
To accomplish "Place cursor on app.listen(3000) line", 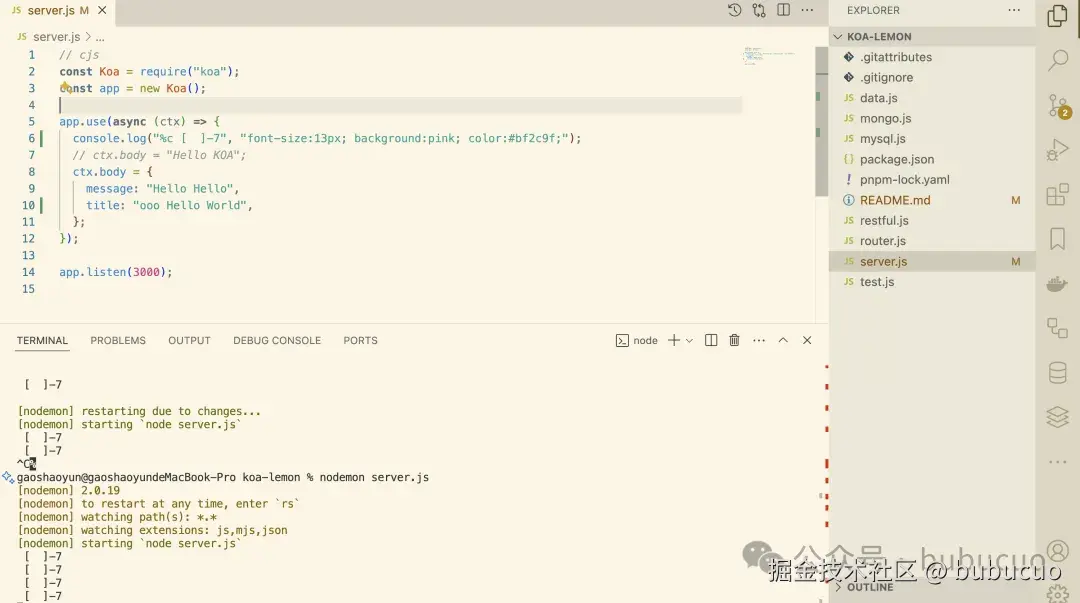I will tap(116, 272).
